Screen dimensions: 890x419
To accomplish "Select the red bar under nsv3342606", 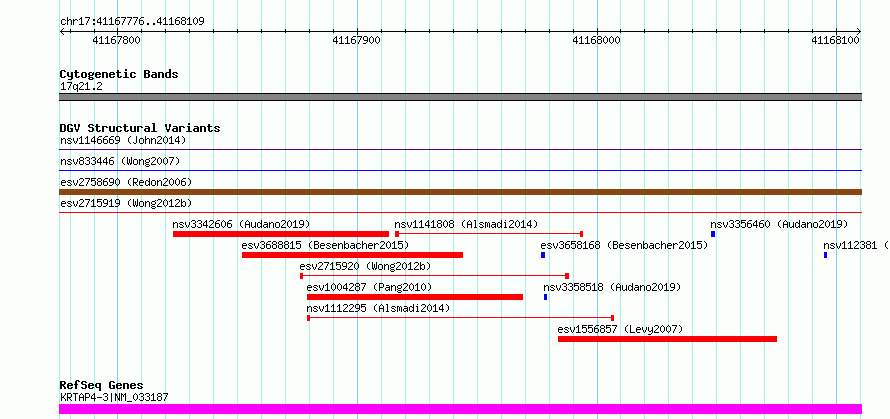I will 281,234.
